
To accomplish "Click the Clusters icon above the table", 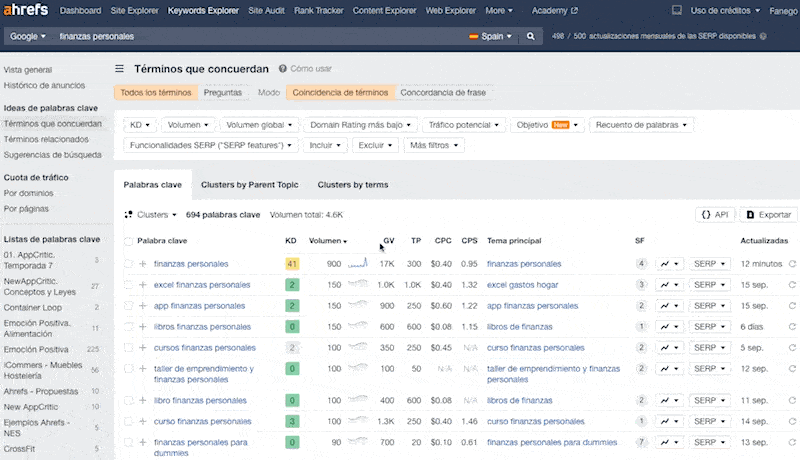I will 129,215.
